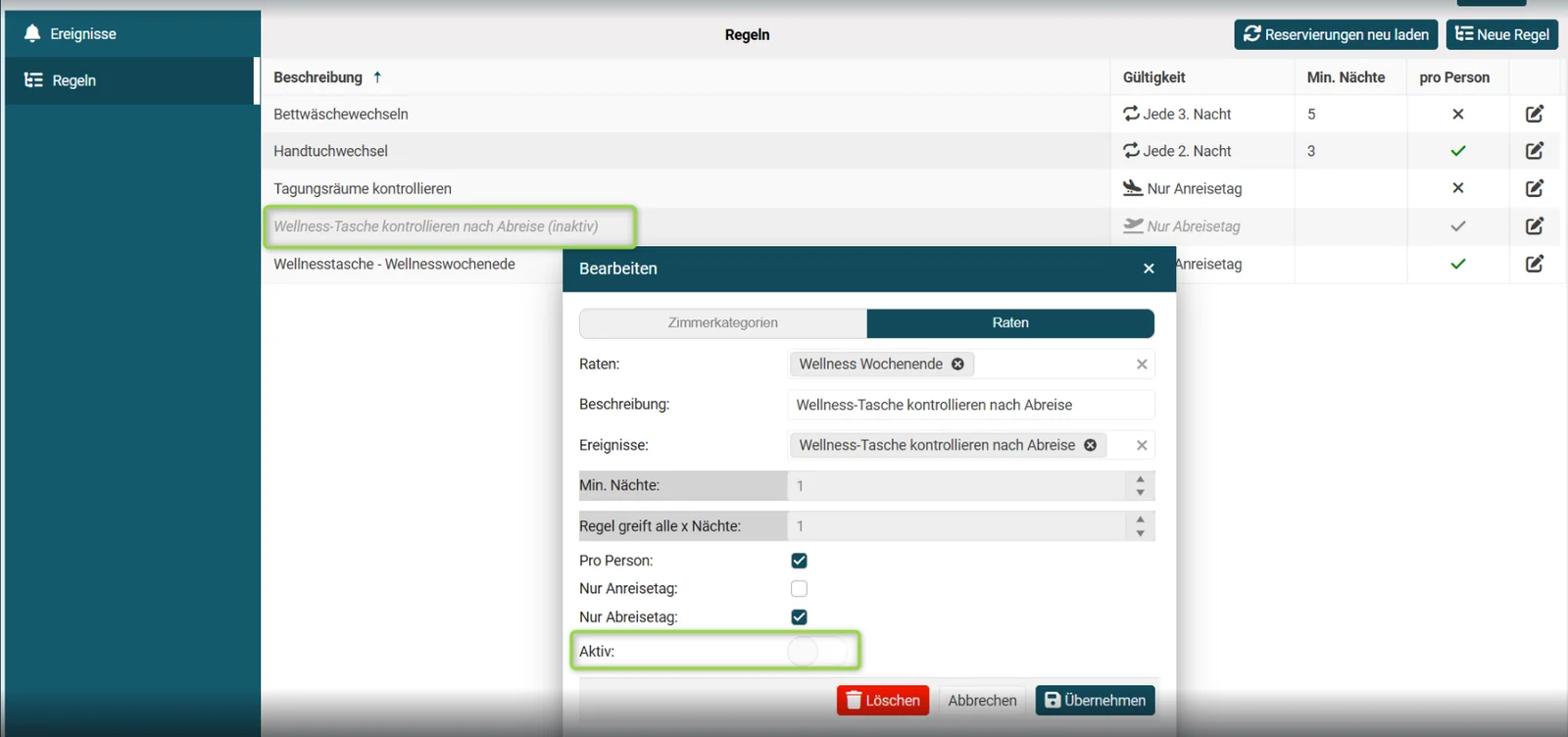Edit the Bettwäschewechseln rule
This screenshot has height=737, width=1568.
point(1535,114)
